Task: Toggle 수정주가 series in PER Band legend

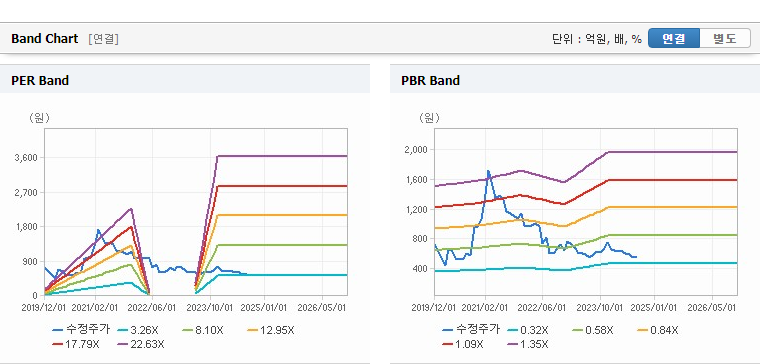Action: pyautogui.click(x=81, y=330)
